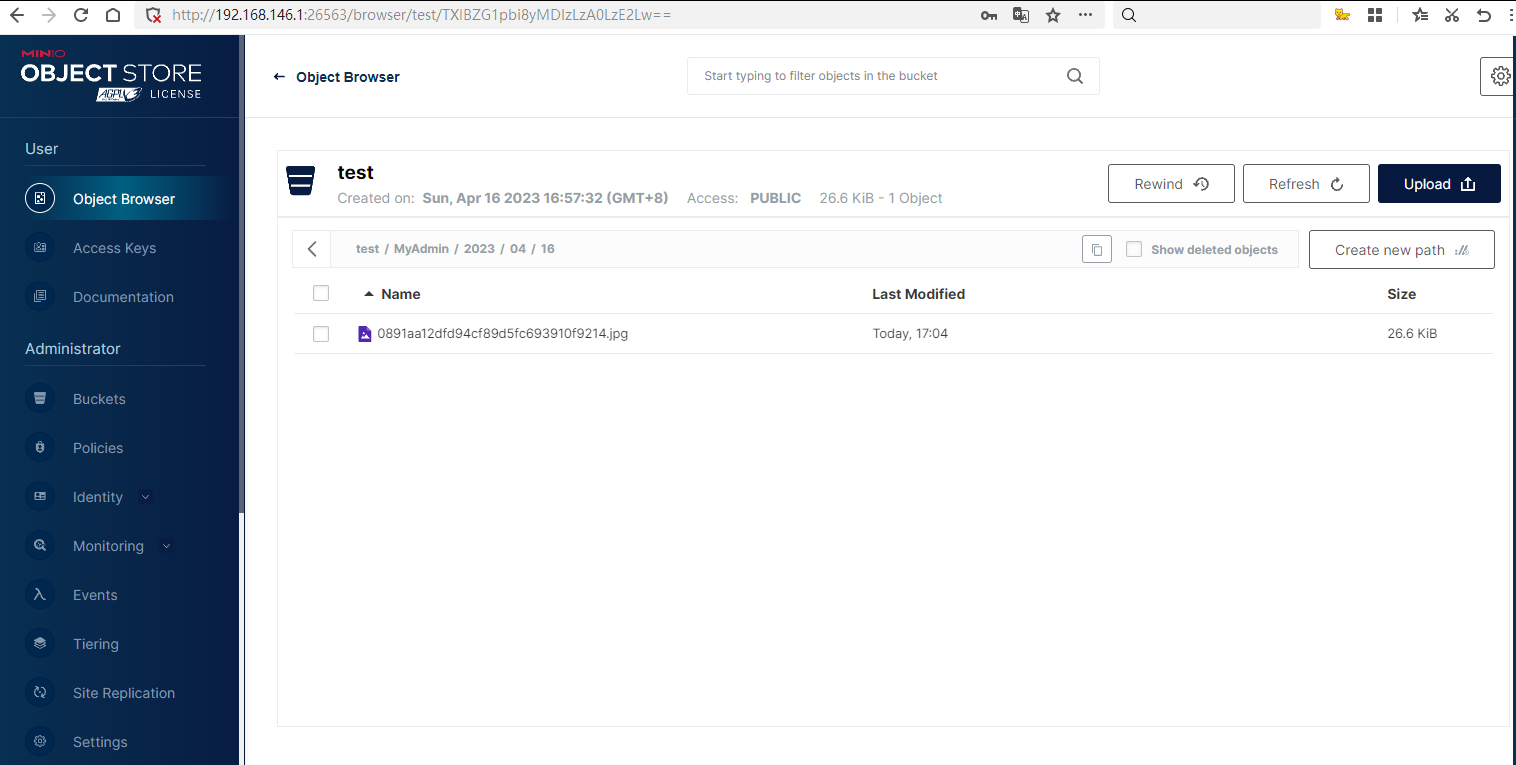Click the translate page icon
The height and width of the screenshot is (765, 1516).
(1021, 15)
